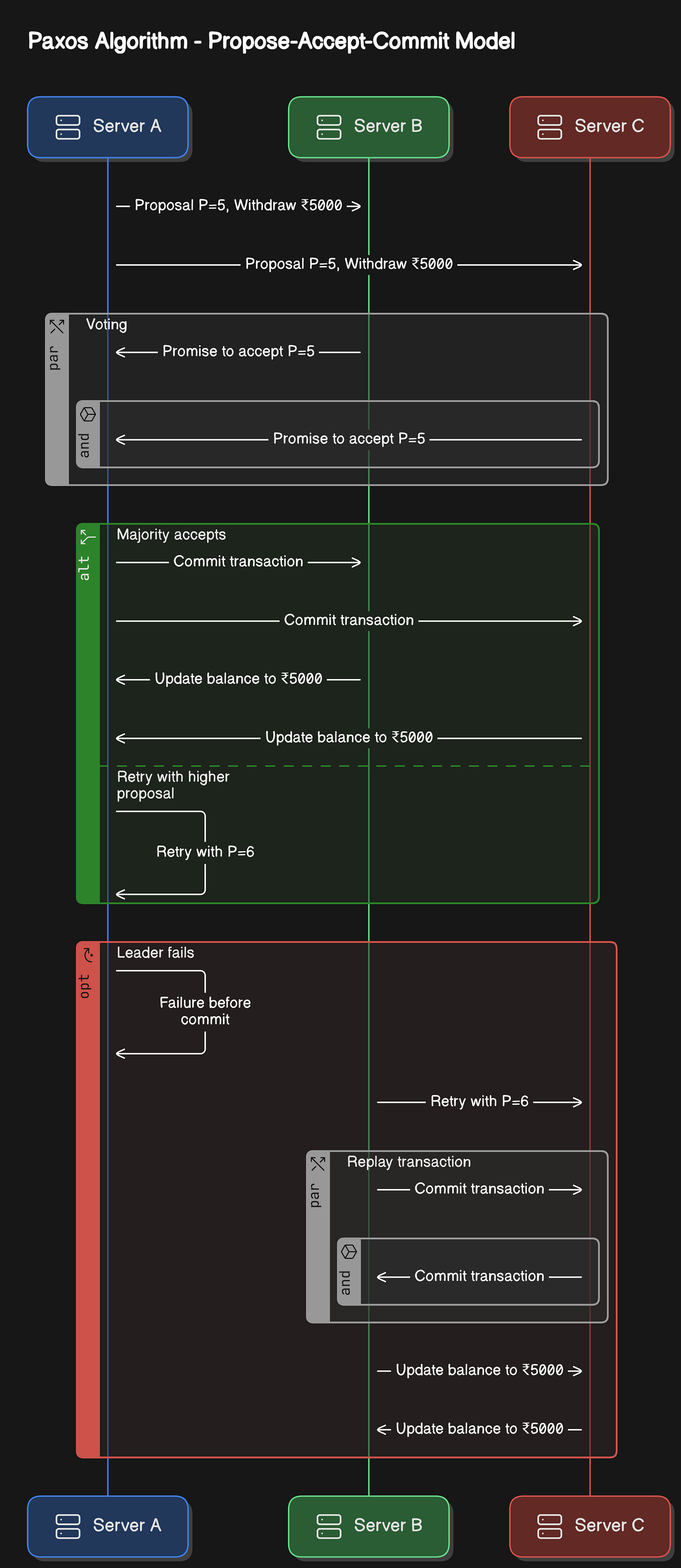Screen dimensions: 681x1568
Task: Click the server icon in top Server B box
Action: coord(329,127)
